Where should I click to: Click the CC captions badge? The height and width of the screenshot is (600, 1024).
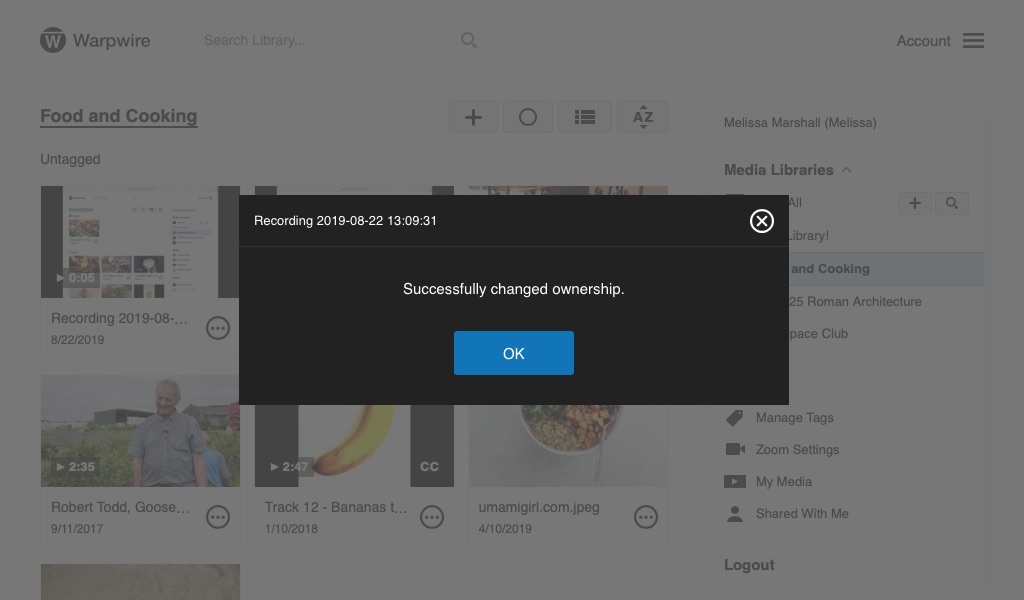coord(429,467)
